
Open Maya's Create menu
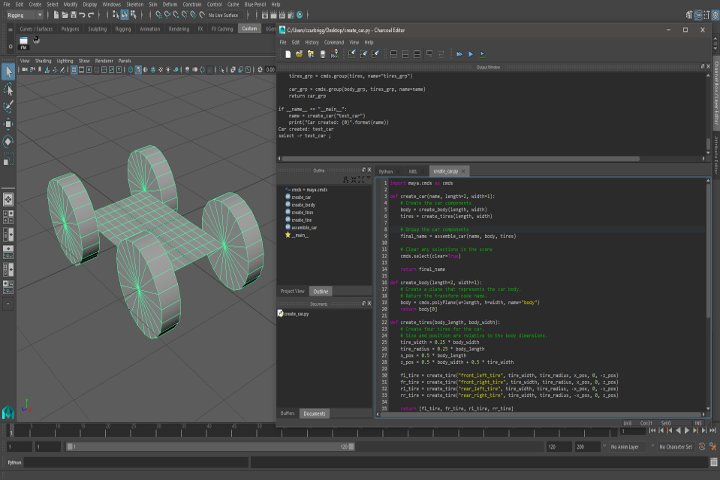(35, 4)
